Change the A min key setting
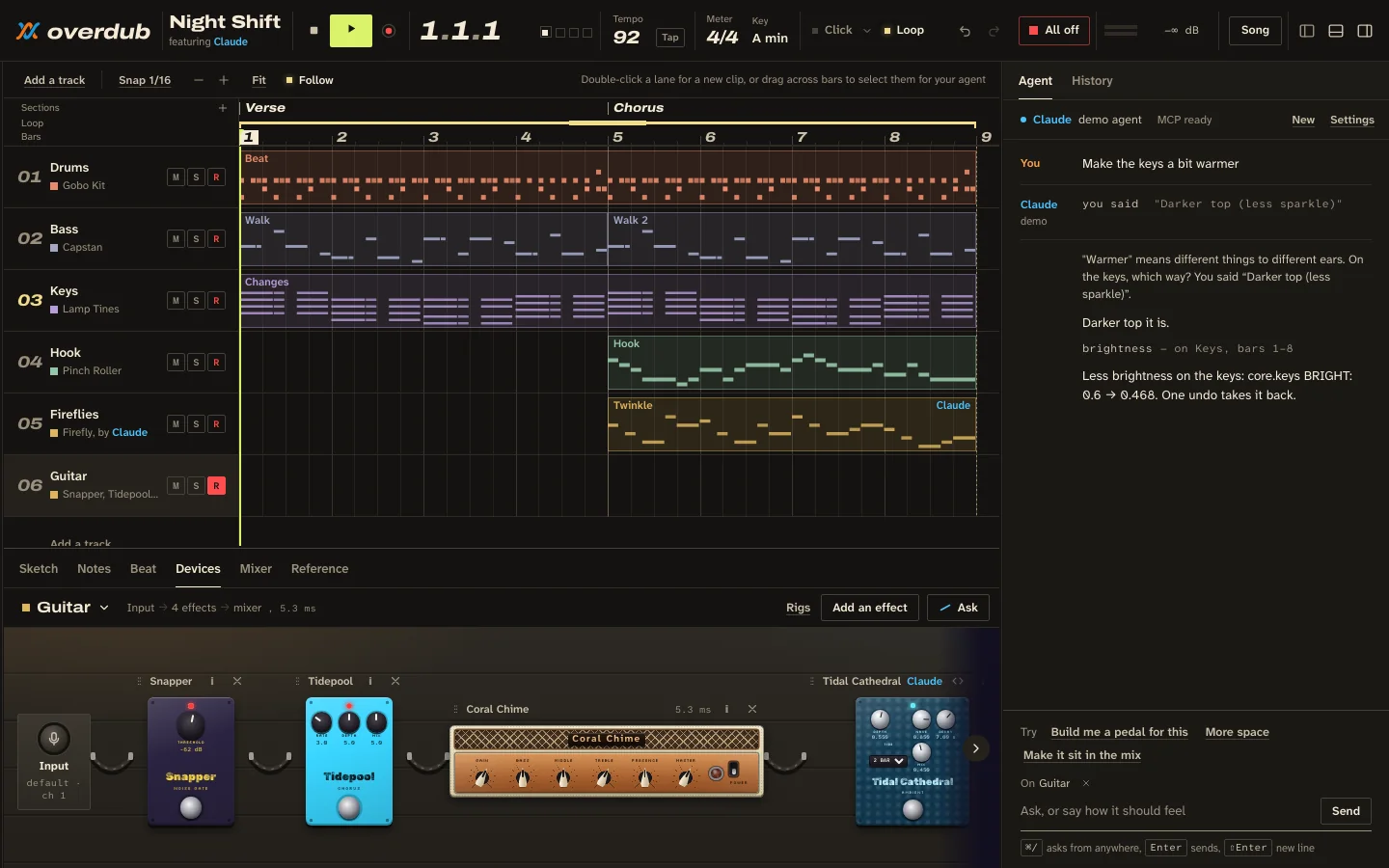 [770, 38]
